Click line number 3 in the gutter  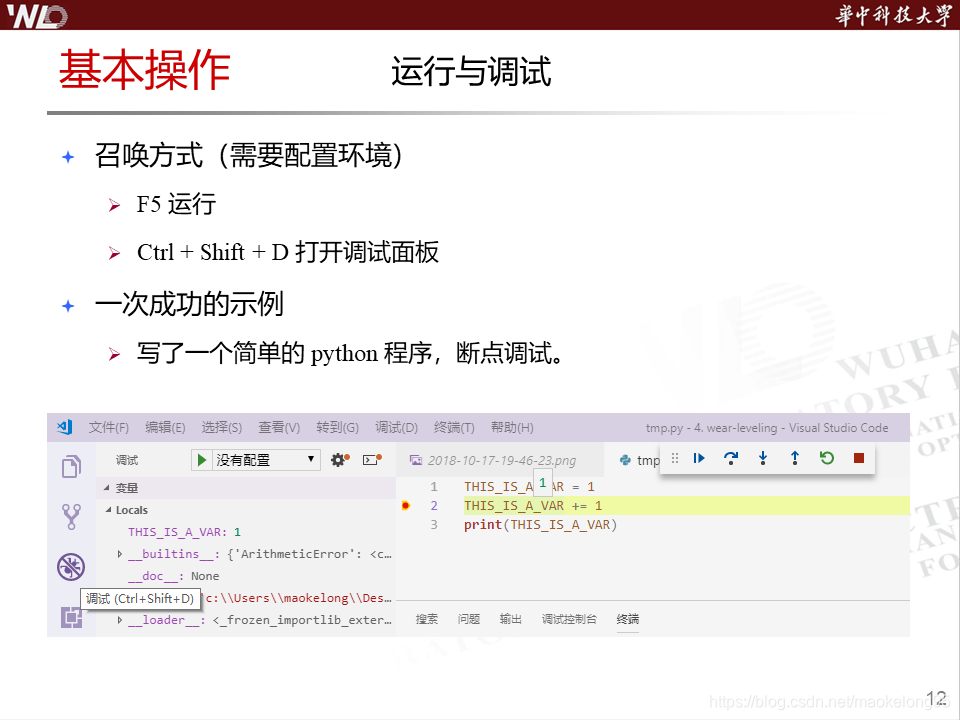[433, 525]
